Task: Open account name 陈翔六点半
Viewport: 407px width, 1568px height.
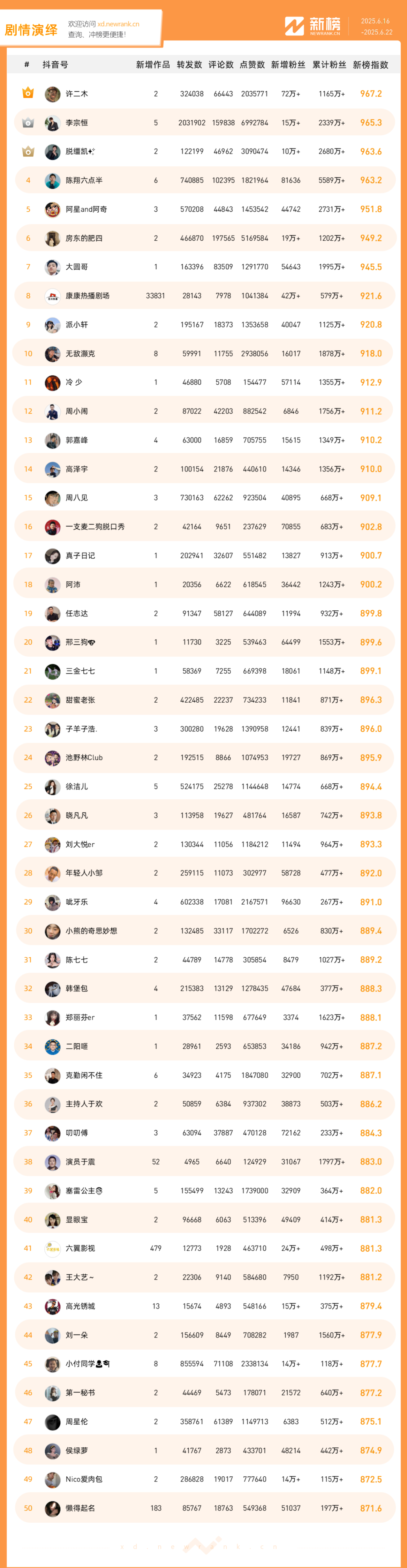Action: tap(84, 180)
